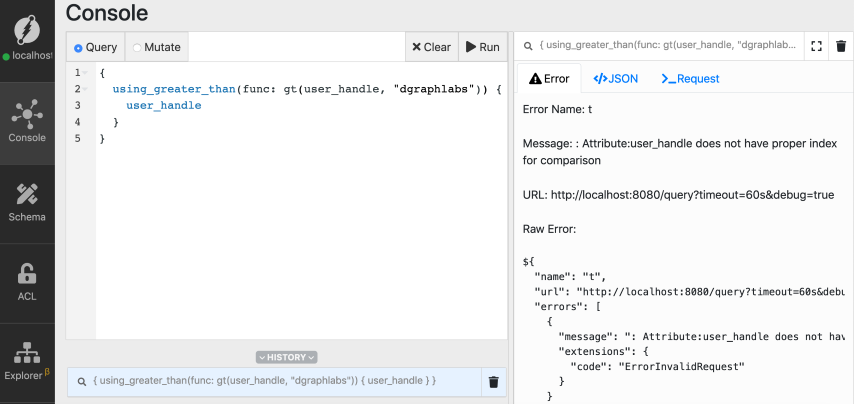Fold code block at line 1
This screenshot has width=854, height=404.
87,73
